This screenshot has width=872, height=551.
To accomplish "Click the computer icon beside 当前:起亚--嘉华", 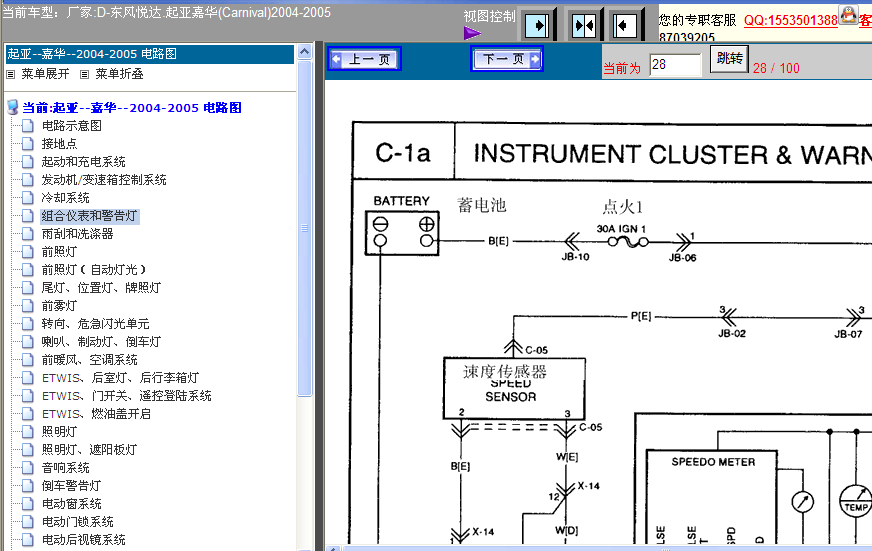I will point(13,107).
